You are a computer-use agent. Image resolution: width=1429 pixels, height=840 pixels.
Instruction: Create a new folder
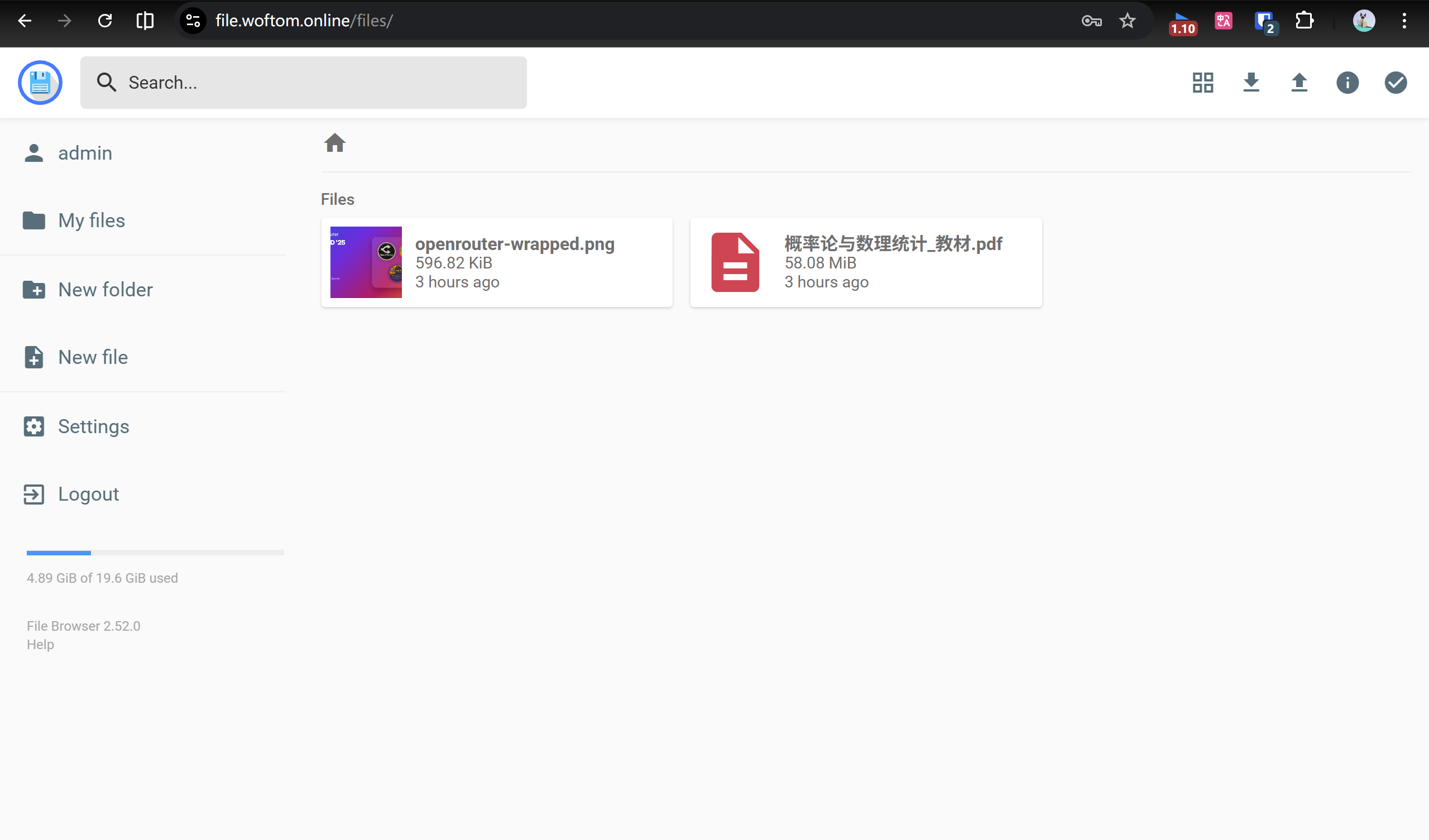[x=105, y=289]
